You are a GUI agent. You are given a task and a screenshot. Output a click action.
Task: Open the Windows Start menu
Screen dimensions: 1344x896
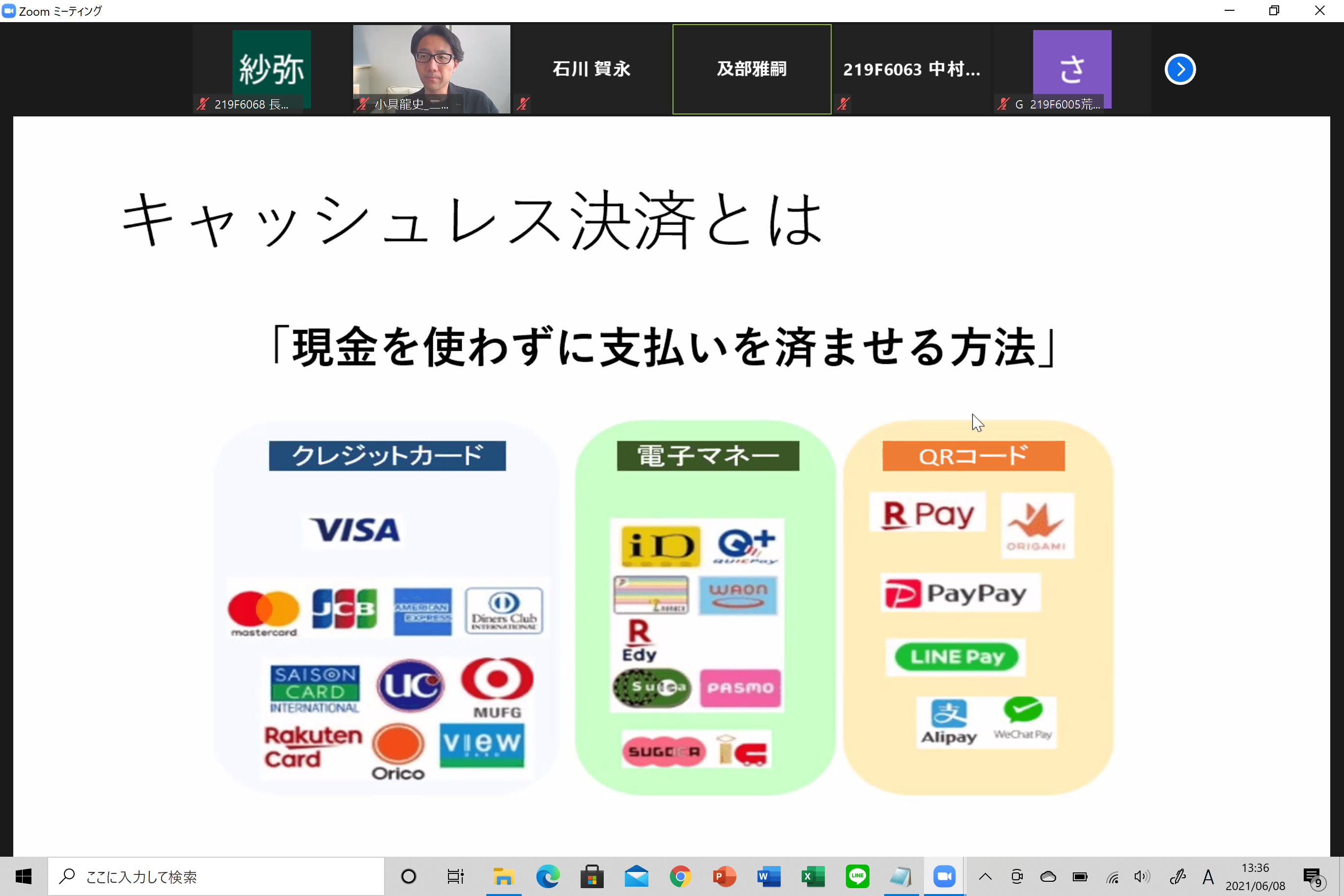24,876
